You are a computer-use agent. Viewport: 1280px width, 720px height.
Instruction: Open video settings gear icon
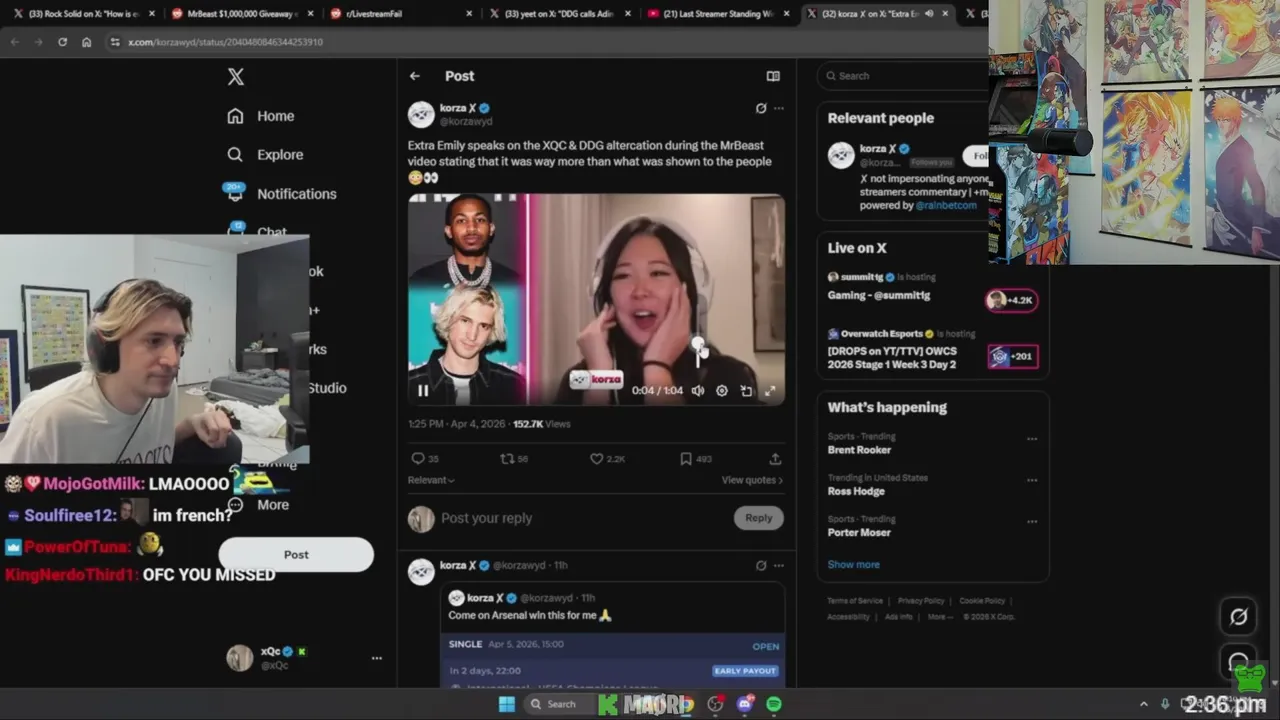(x=722, y=391)
